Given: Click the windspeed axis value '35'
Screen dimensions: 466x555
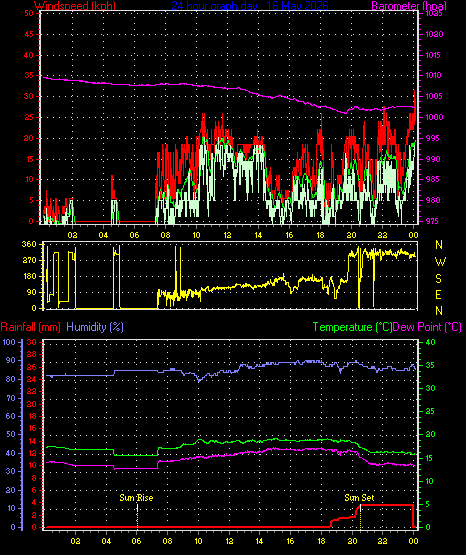Looking at the screenshot, I should coord(29,75).
